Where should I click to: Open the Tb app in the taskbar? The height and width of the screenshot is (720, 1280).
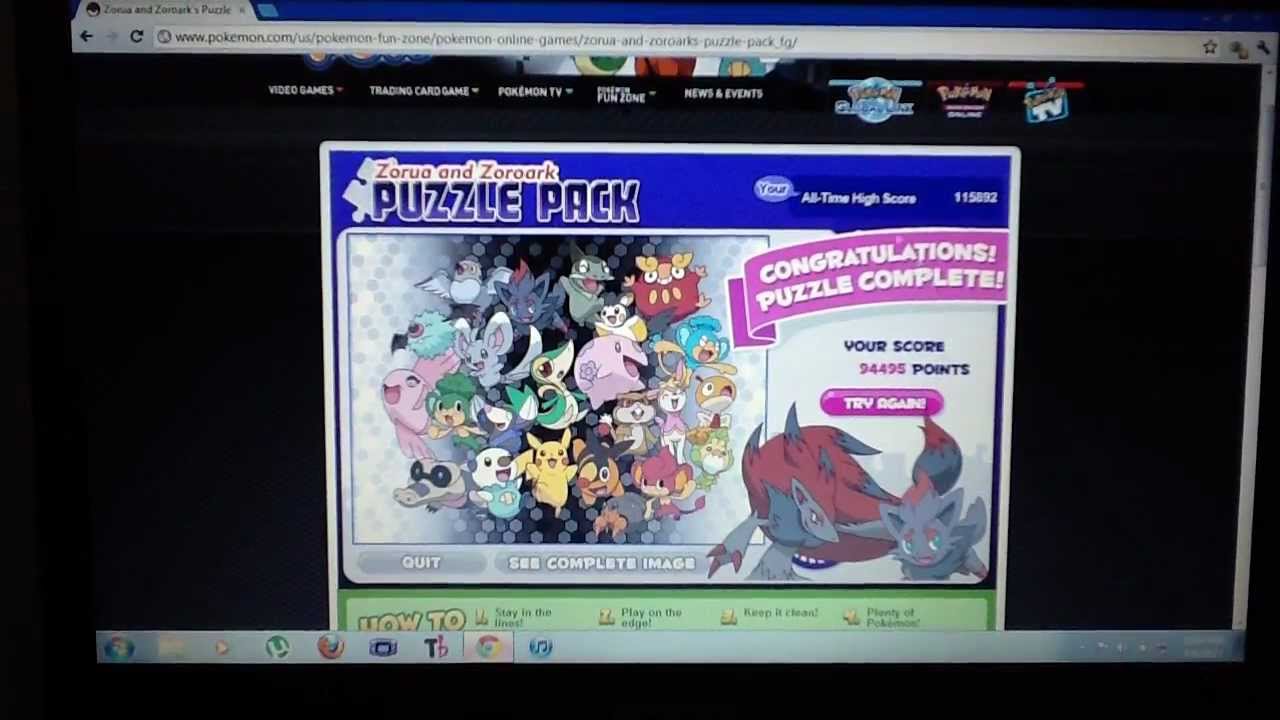point(436,648)
